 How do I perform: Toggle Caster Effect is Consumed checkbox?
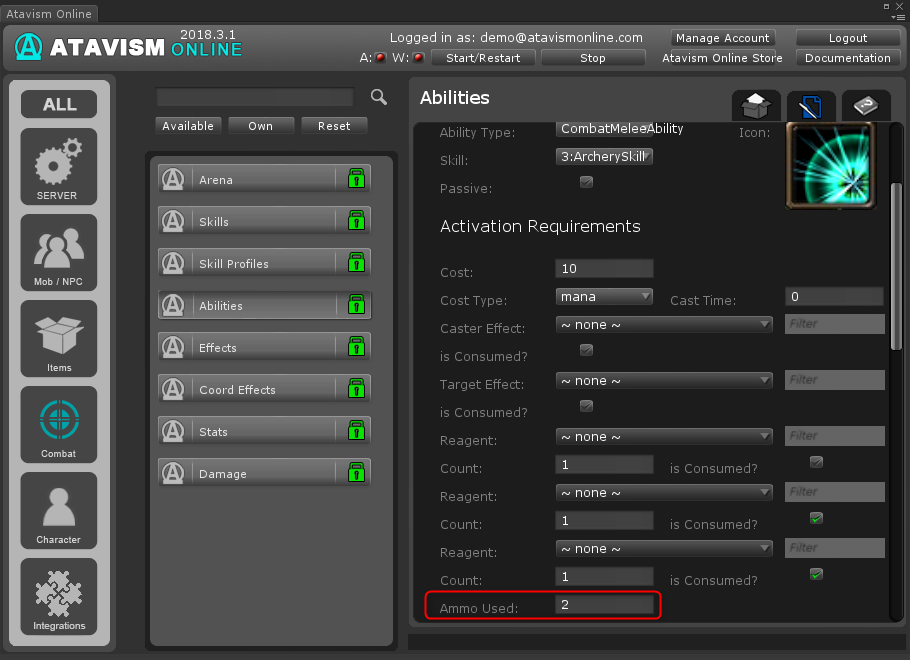tap(586, 350)
